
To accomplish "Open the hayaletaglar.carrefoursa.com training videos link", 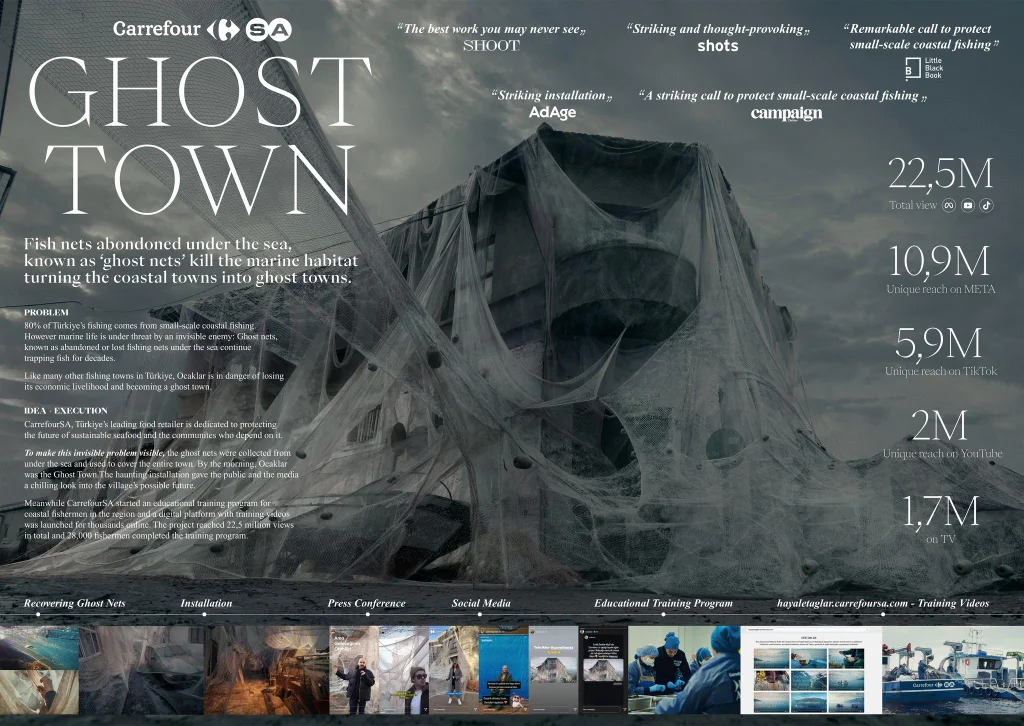I will [x=882, y=603].
